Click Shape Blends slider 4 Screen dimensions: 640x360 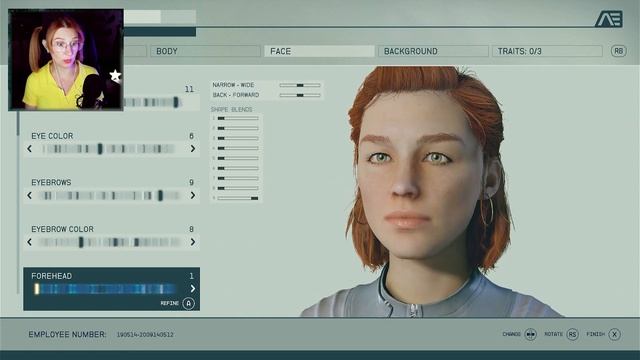(238, 148)
